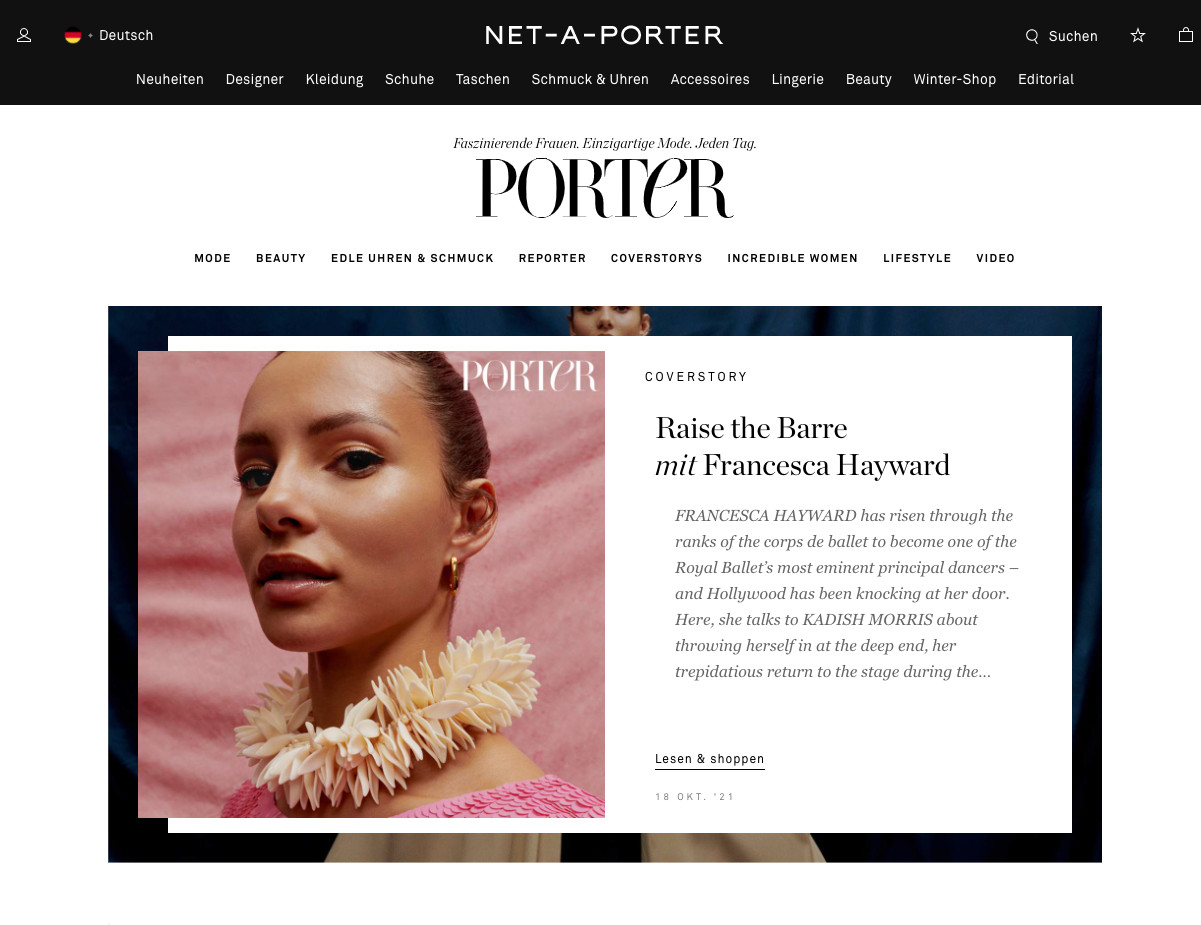Go to the Video section
This screenshot has width=1201, height=925.
(996, 258)
